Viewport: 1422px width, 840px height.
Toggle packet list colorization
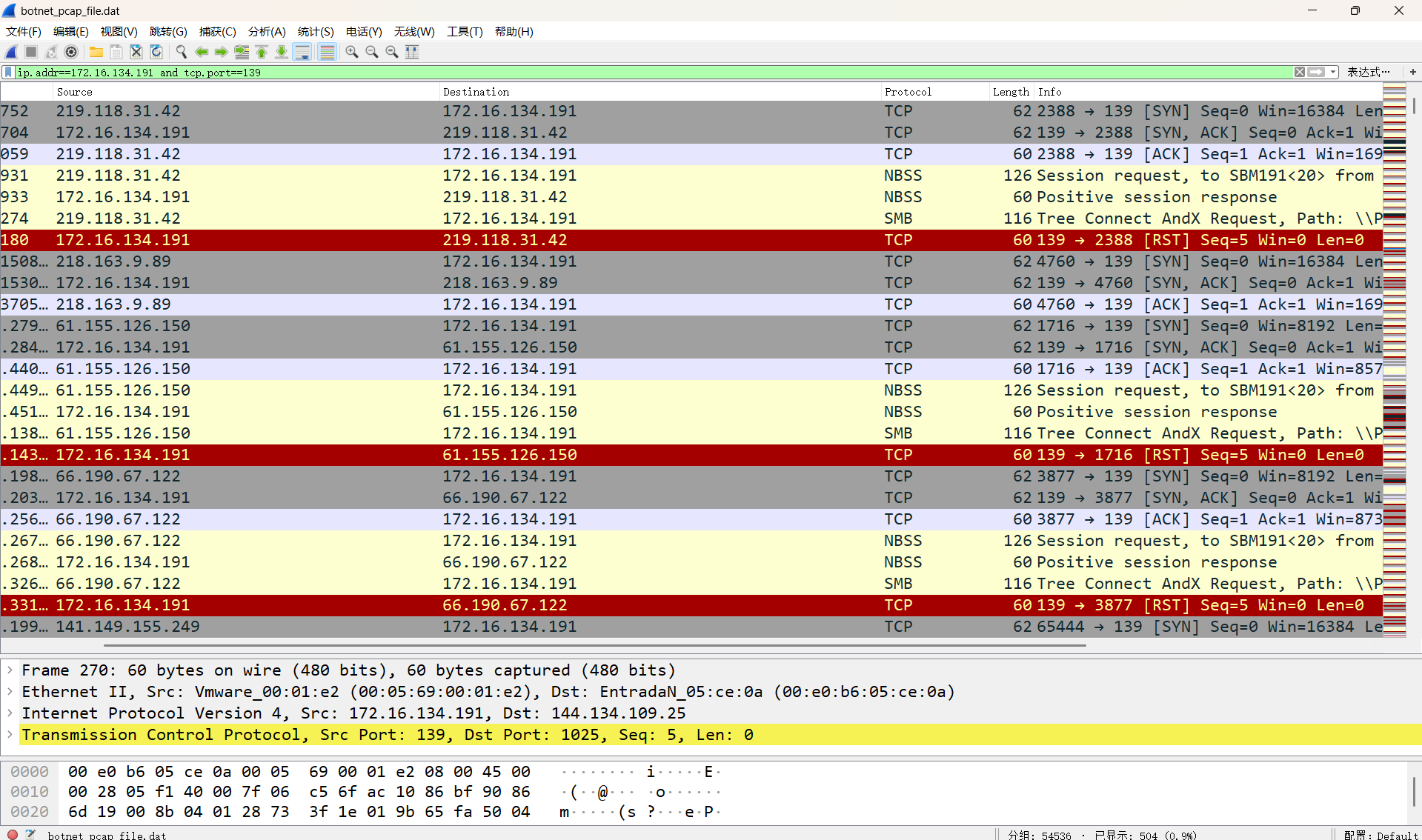(x=327, y=52)
